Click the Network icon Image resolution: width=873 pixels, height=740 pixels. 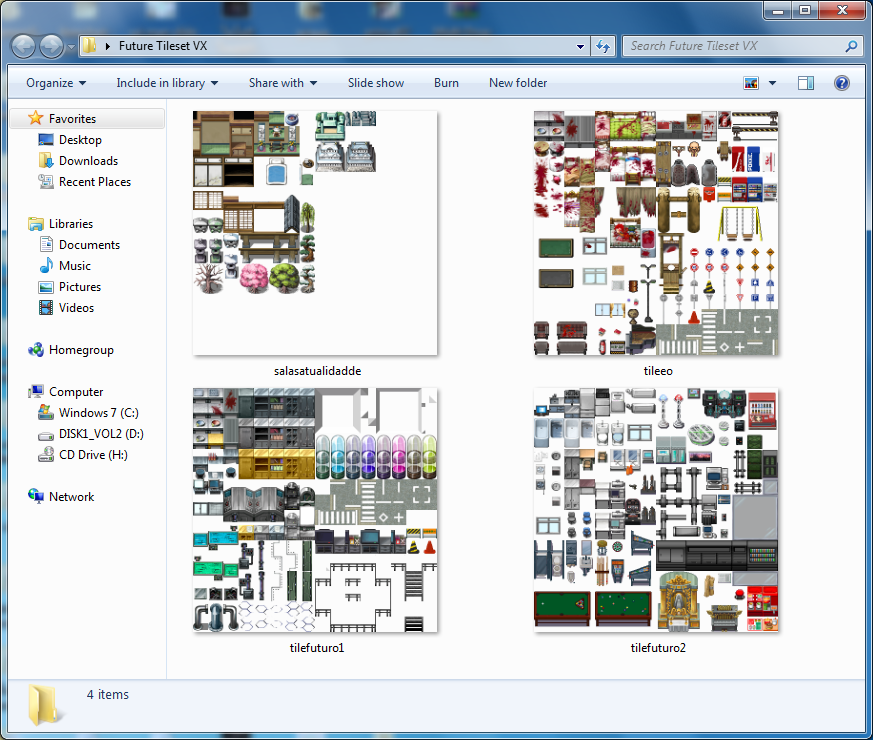click(36, 496)
